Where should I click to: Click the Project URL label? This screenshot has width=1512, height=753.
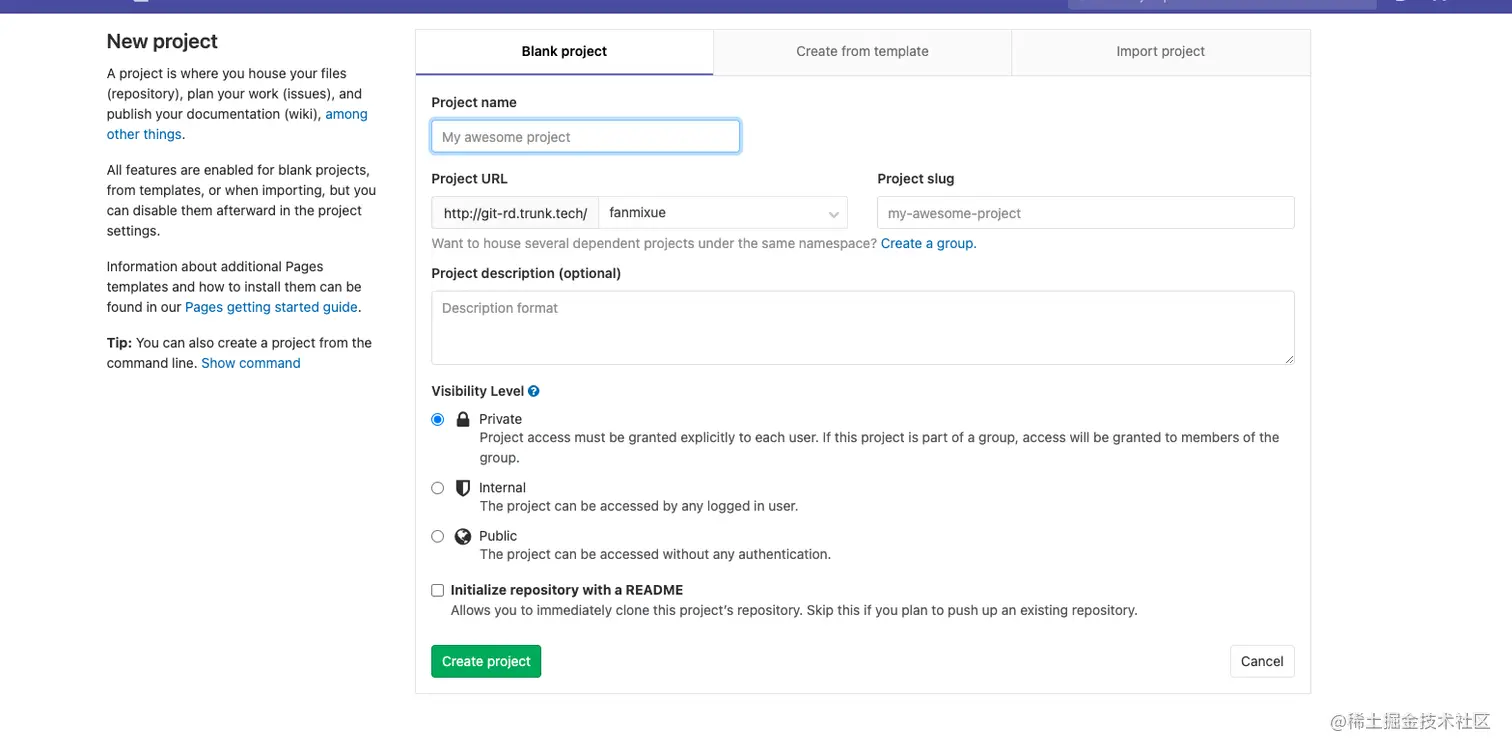tap(469, 179)
